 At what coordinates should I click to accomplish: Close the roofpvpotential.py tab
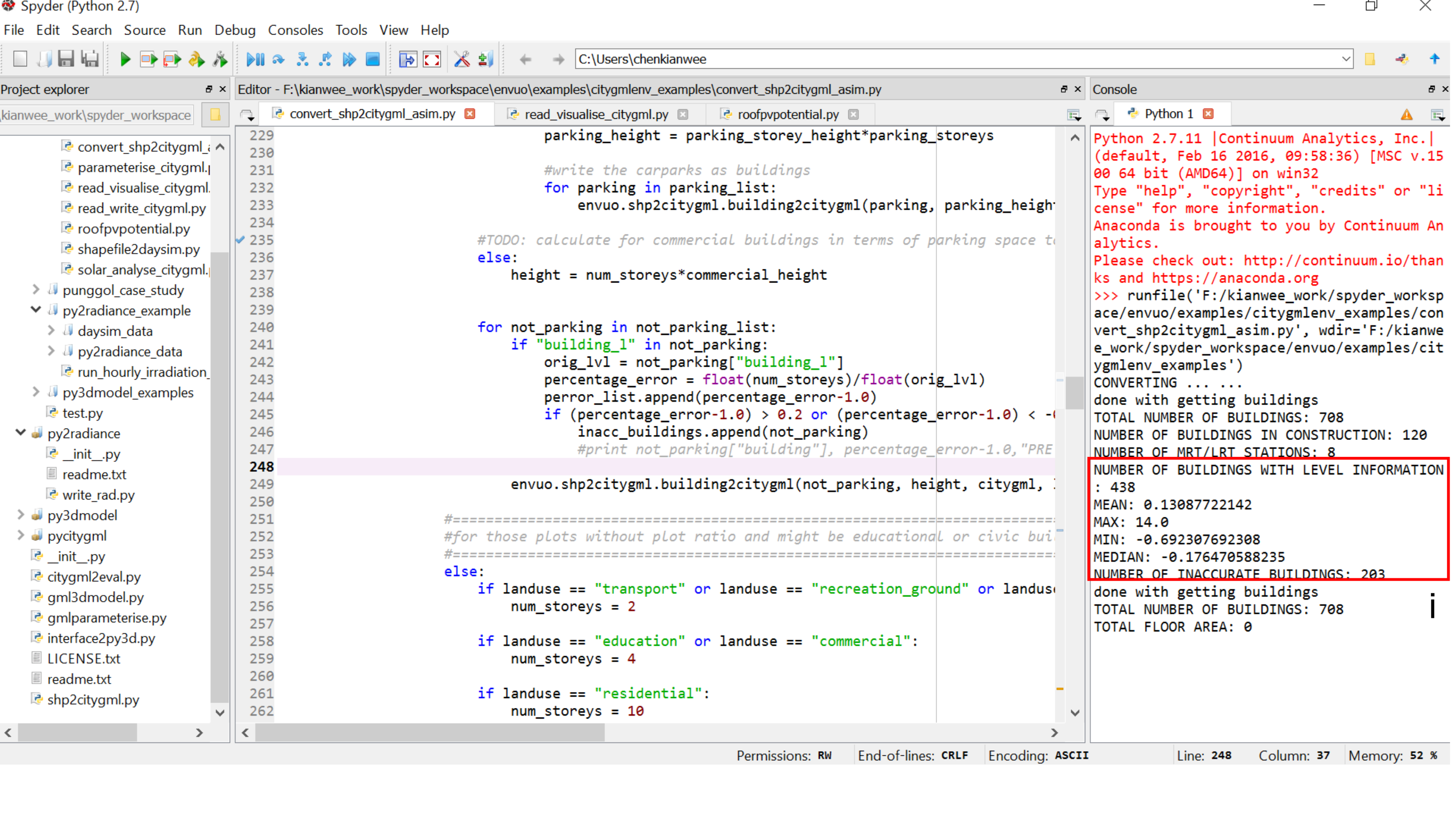(853, 114)
